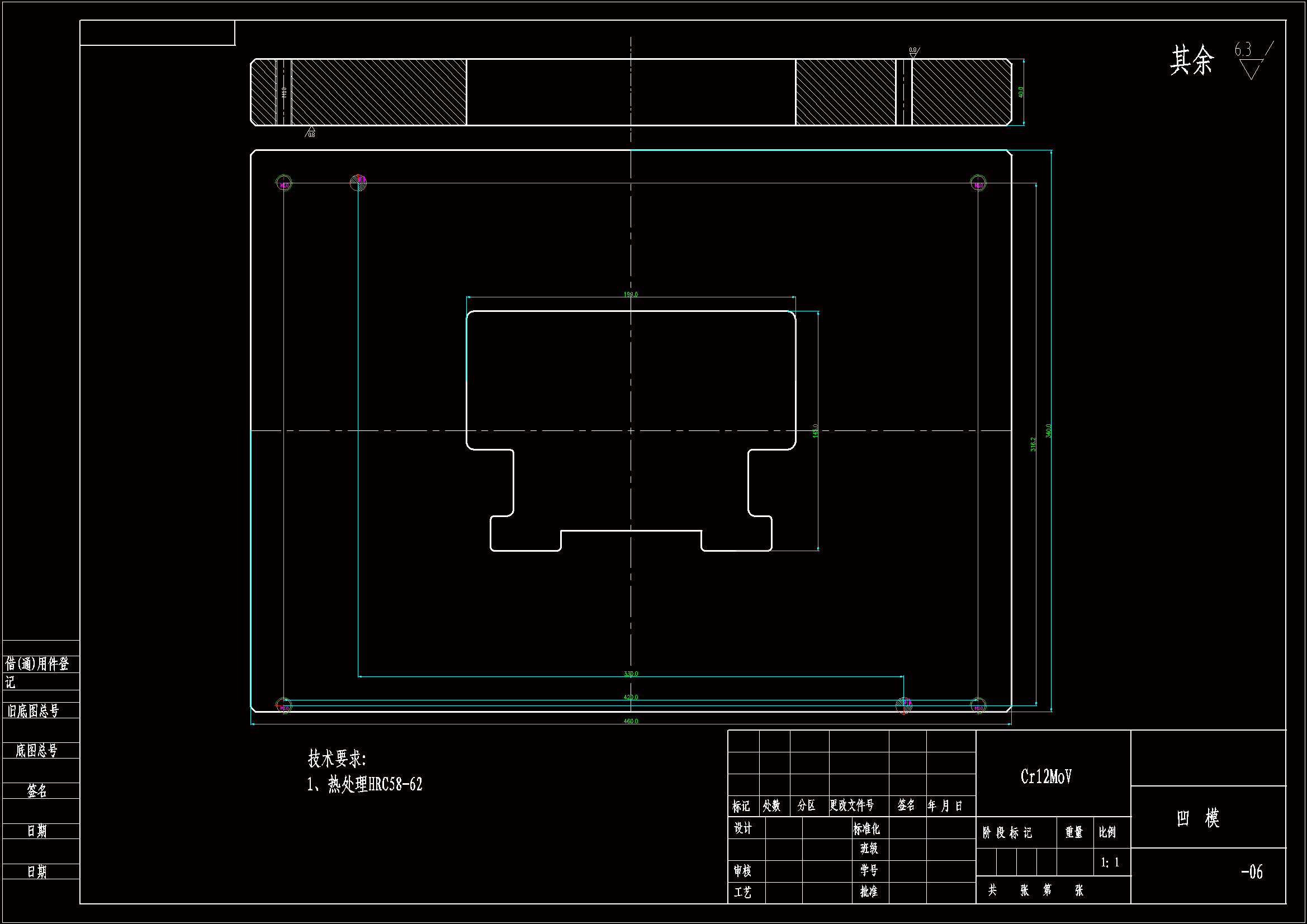The image size is (1307, 924).
Task: Select the 凹模 part name in title block
Action: (1197, 818)
